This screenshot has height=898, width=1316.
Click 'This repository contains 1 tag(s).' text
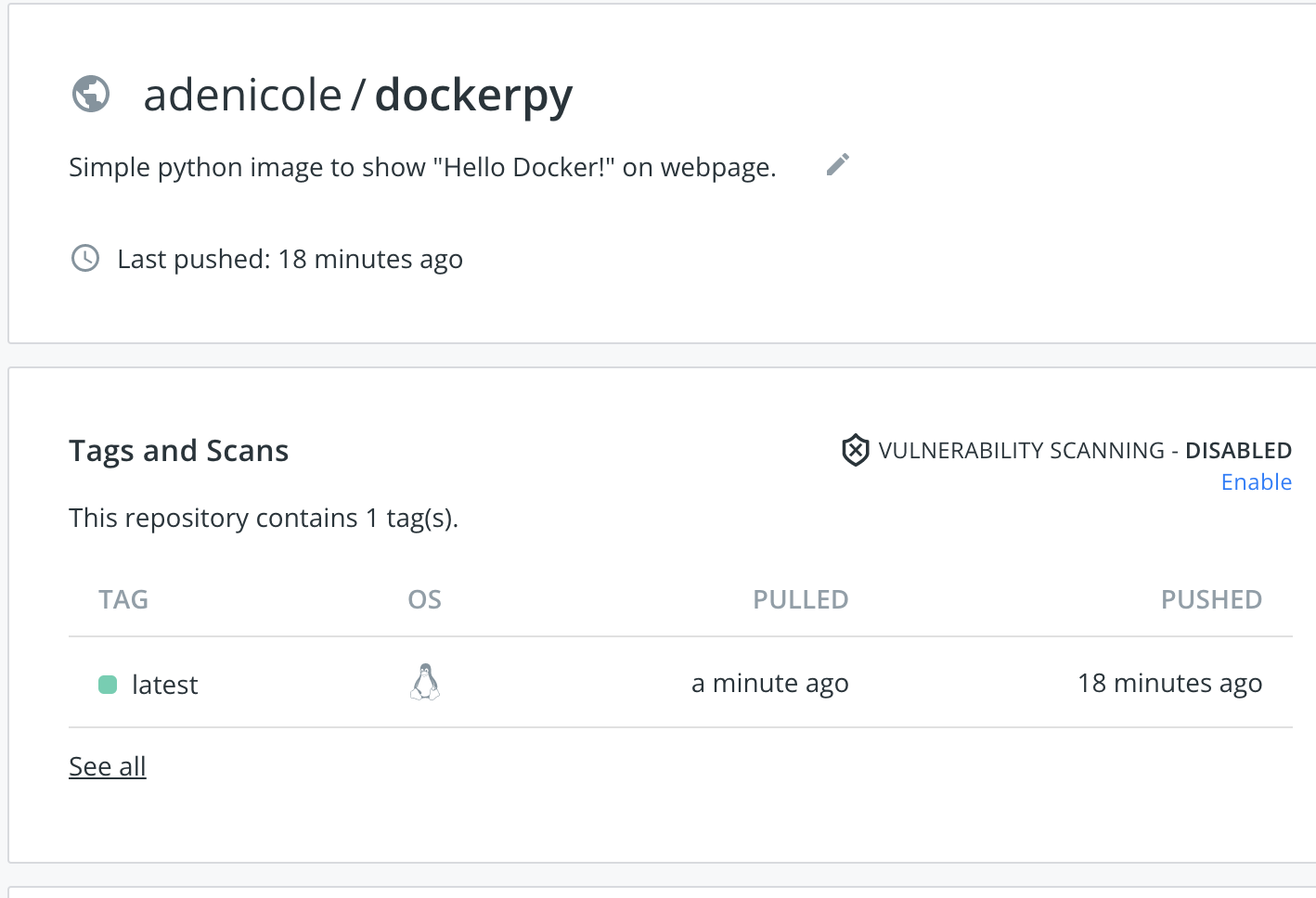pos(264,518)
